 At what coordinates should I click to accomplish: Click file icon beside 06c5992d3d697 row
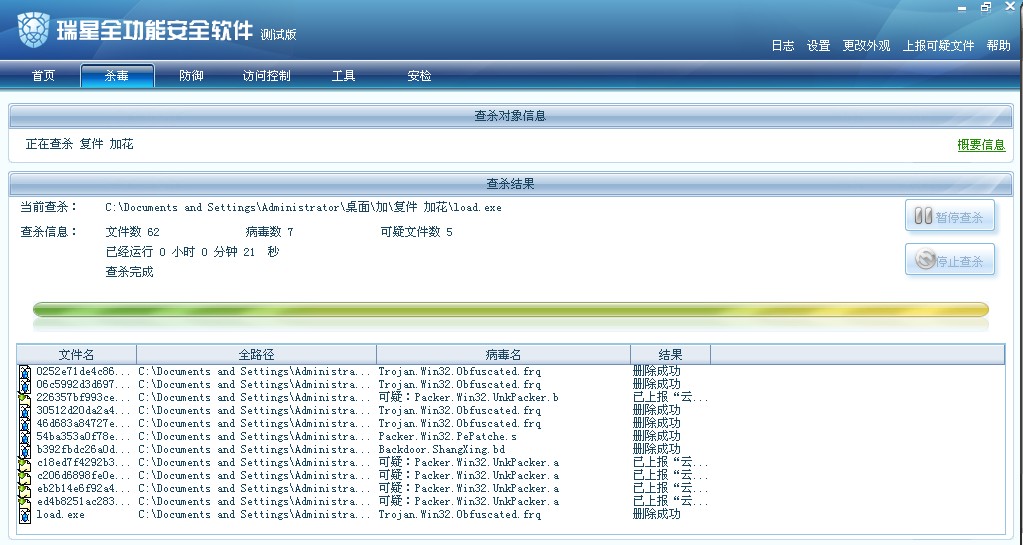click(x=25, y=385)
